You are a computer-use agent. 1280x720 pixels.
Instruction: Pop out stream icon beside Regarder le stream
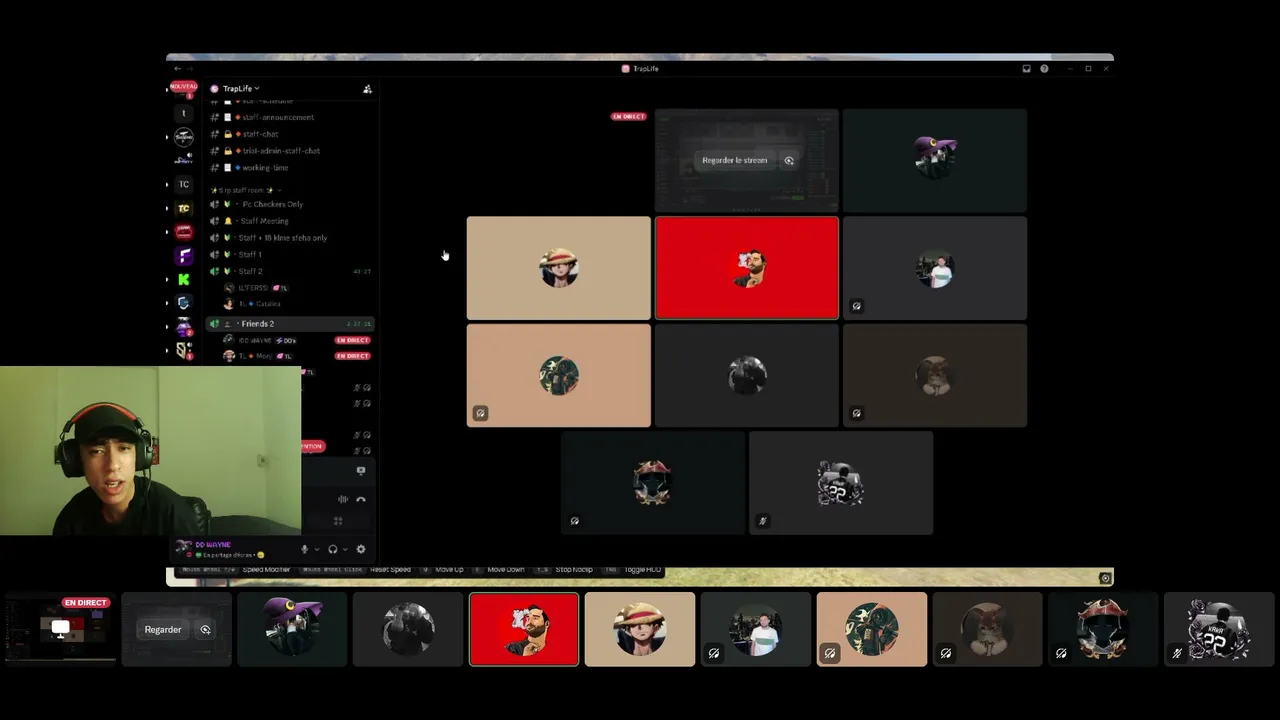coord(789,160)
